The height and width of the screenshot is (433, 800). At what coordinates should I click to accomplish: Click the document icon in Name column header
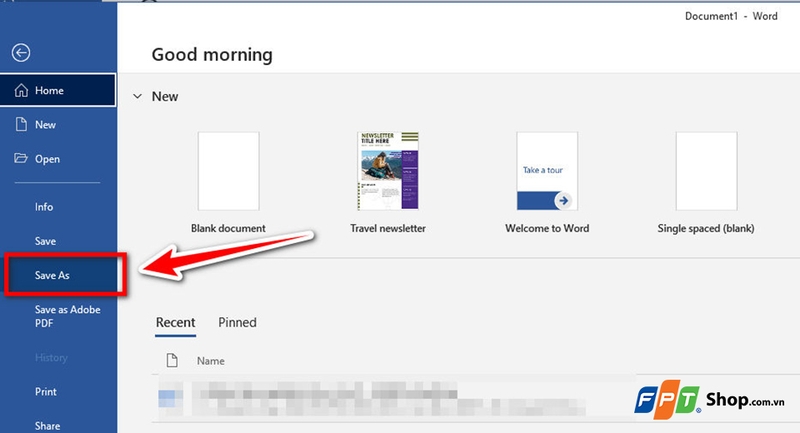coord(172,361)
